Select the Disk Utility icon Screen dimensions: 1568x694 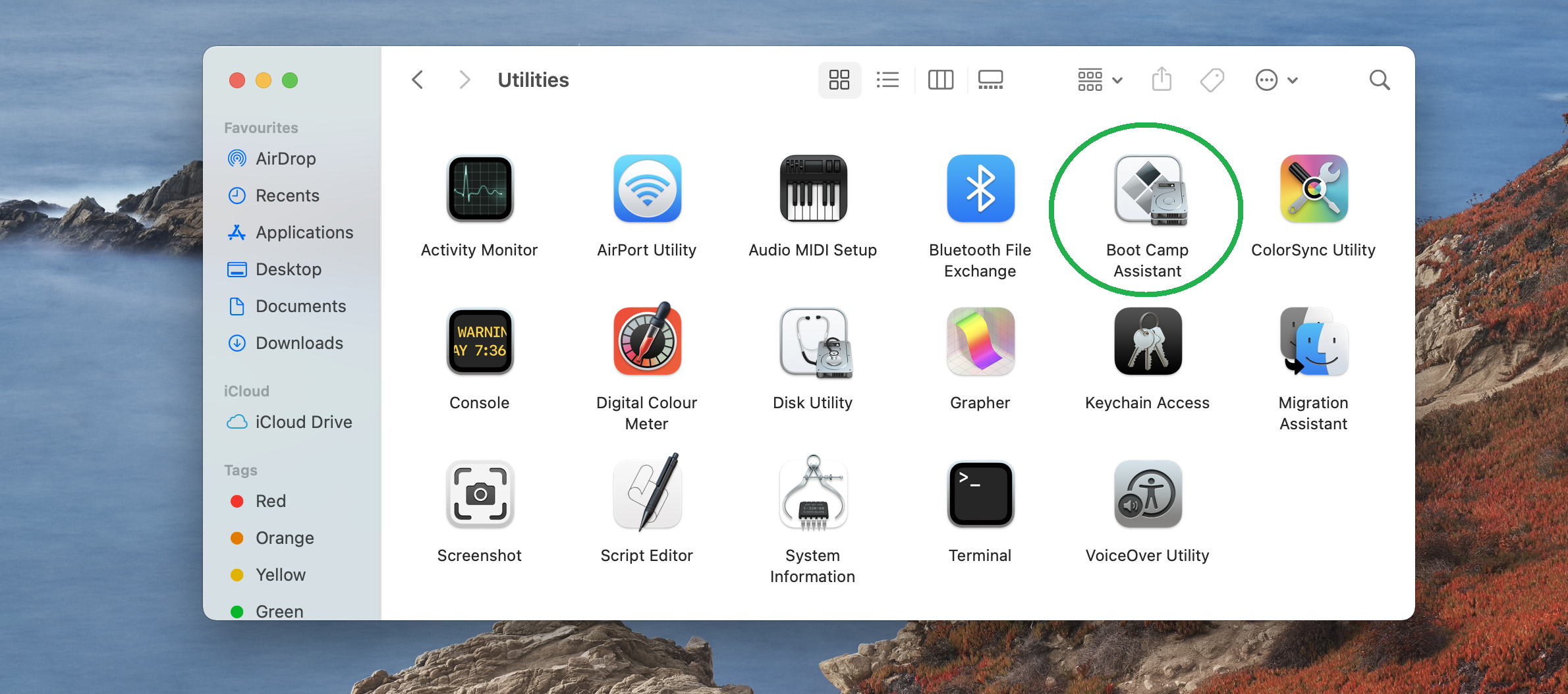(x=816, y=343)
